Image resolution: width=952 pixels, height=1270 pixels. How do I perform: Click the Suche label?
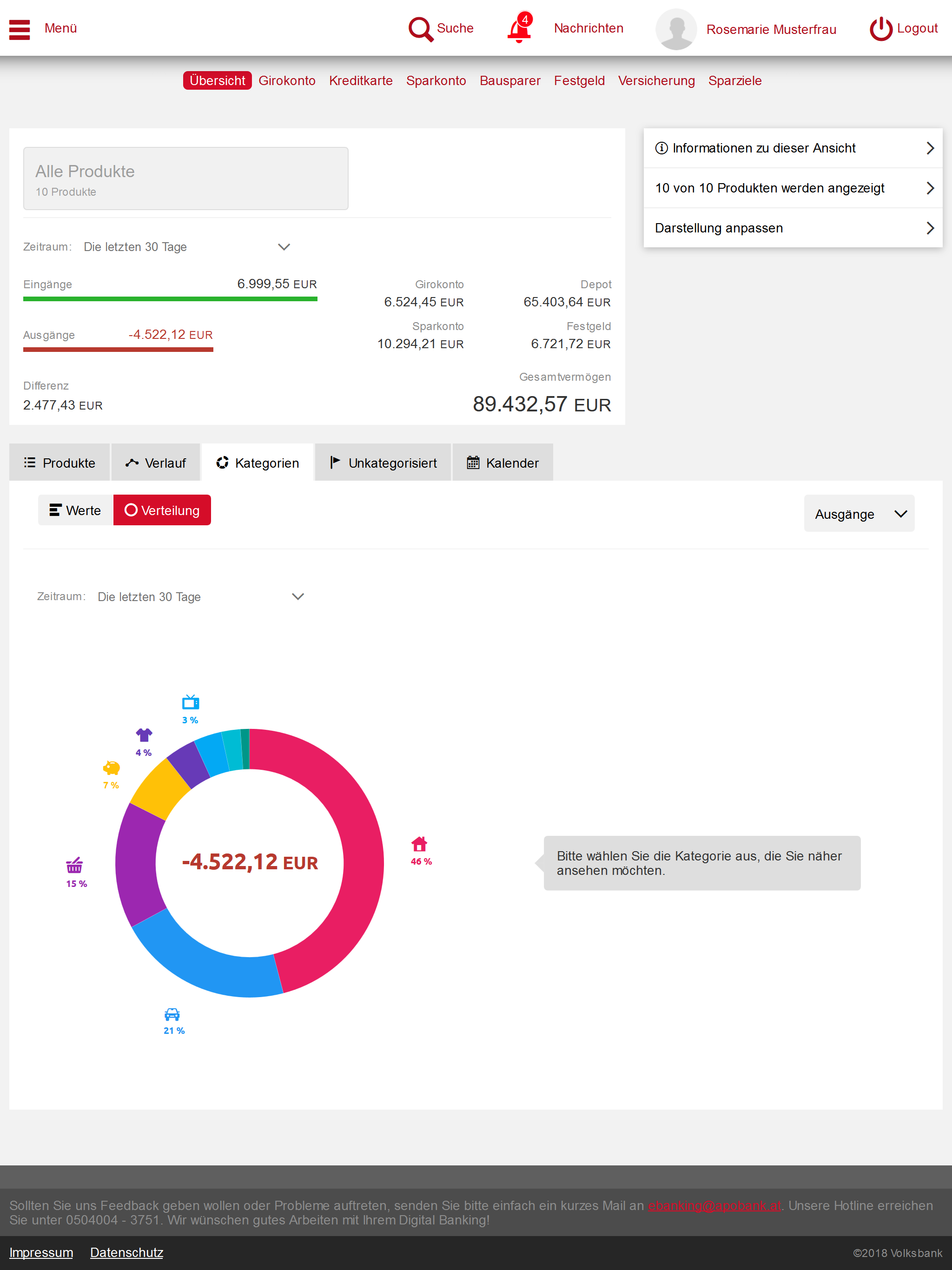tap(455, 28)
